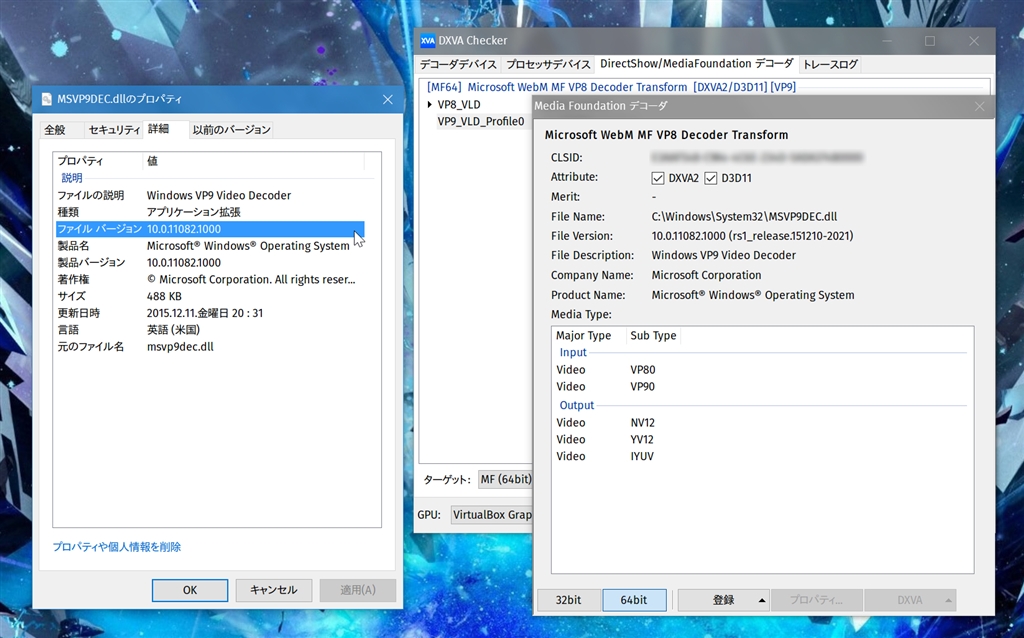
Task: Select the 種類 アプリケーション拡張 row
Action: click(210, 212)
